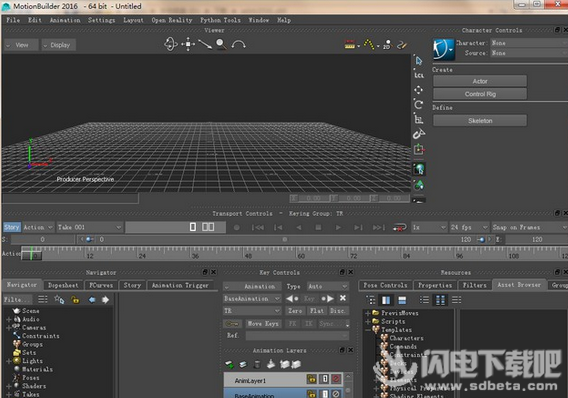568x398 pixels.
Task: Click the Play backward button
Action: point(299,227)
